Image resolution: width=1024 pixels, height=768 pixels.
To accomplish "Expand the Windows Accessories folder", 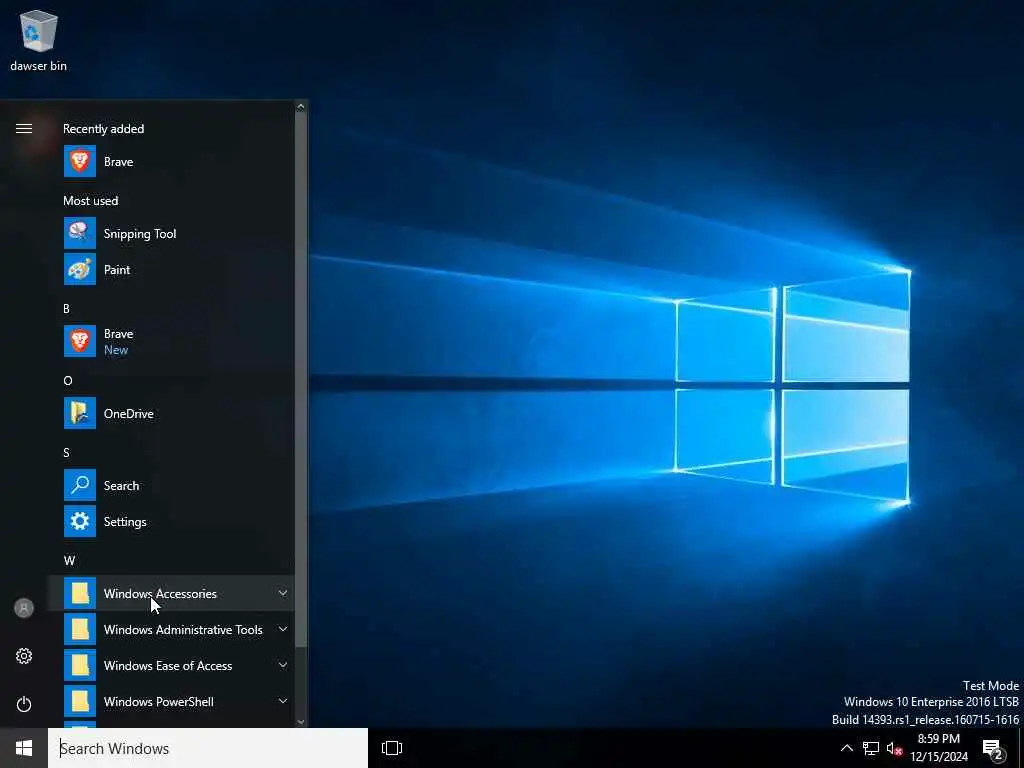I will pos(171,593).
